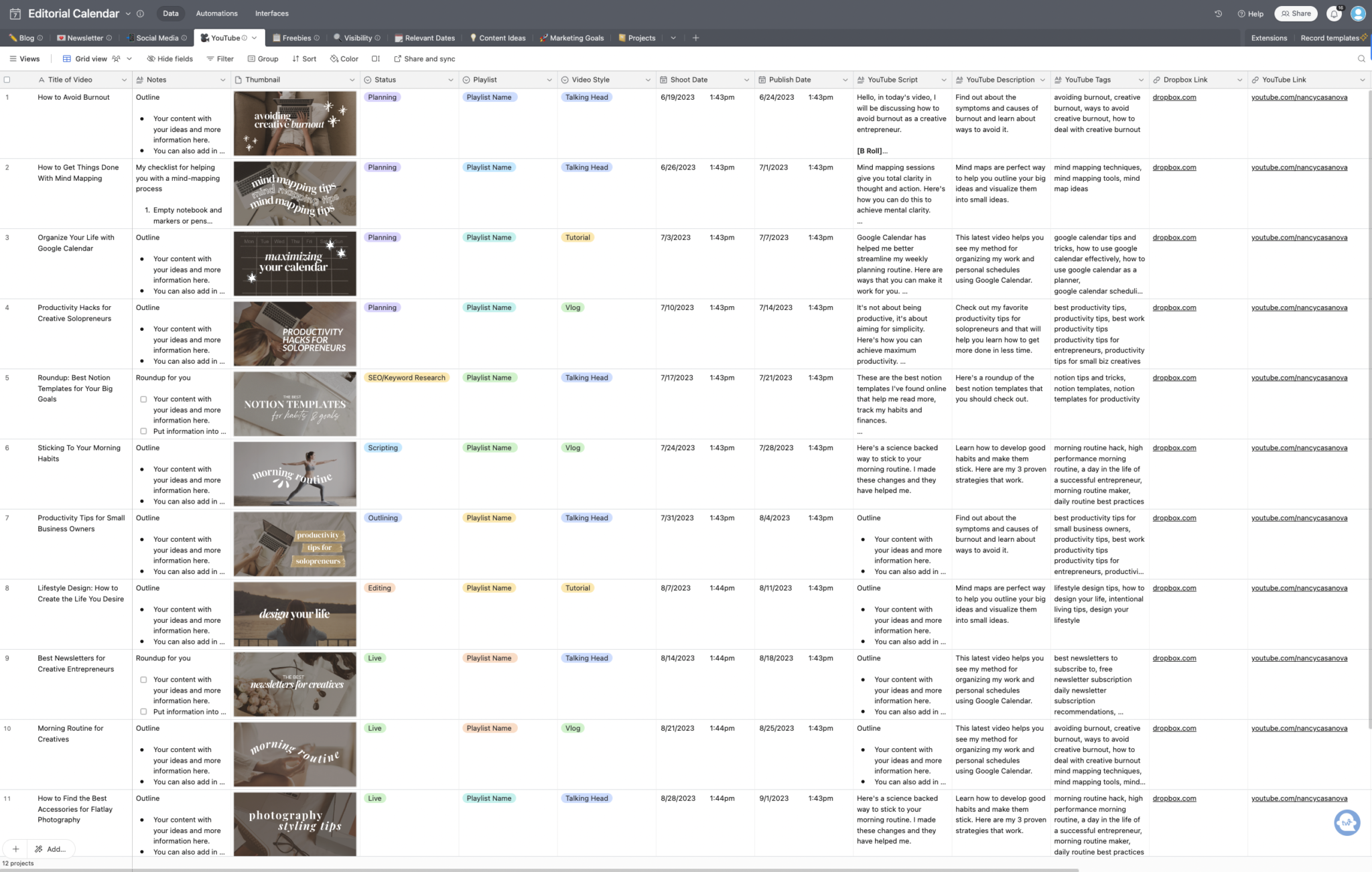This screenshot has height=872, width=1372.
Task: Open the Automations tab
Action: point(216,13)
